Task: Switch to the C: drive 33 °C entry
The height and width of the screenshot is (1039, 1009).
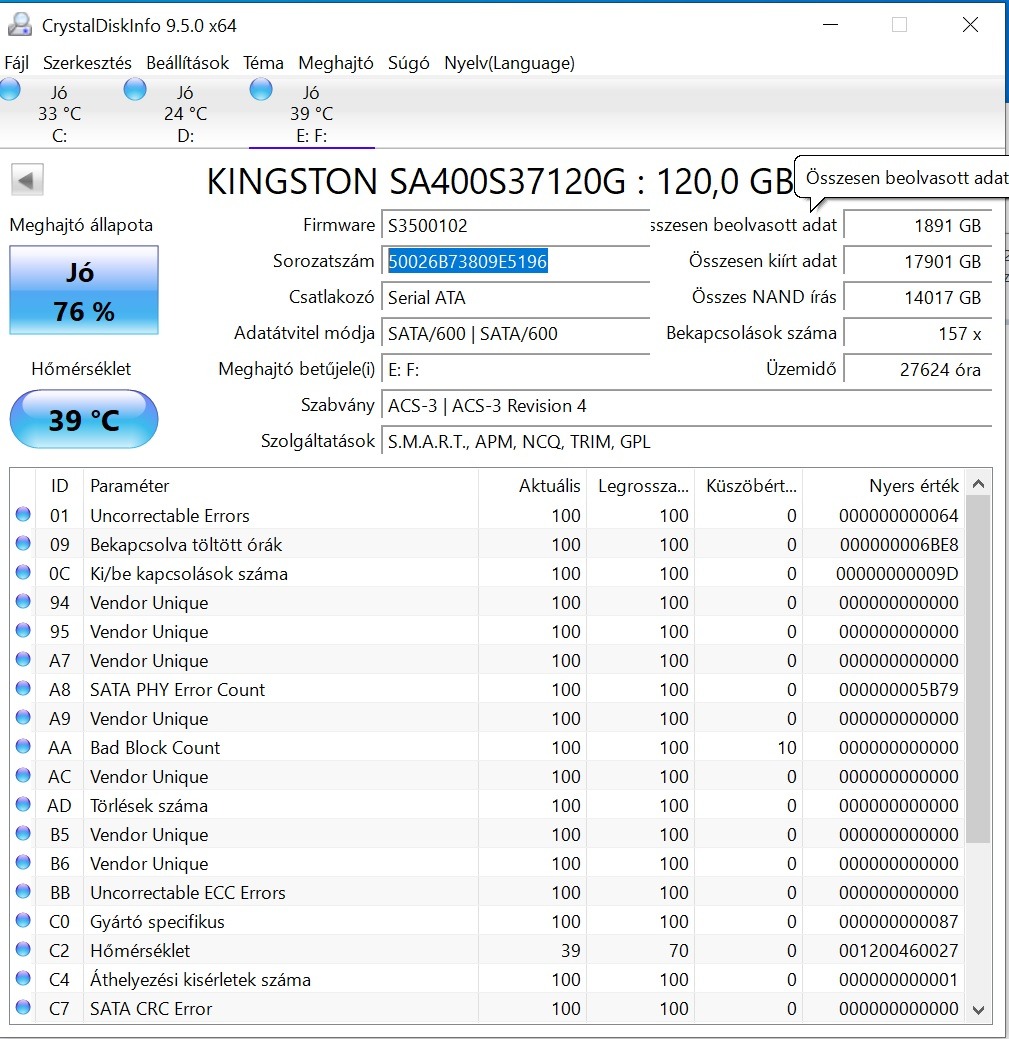Action: (59, 113)
